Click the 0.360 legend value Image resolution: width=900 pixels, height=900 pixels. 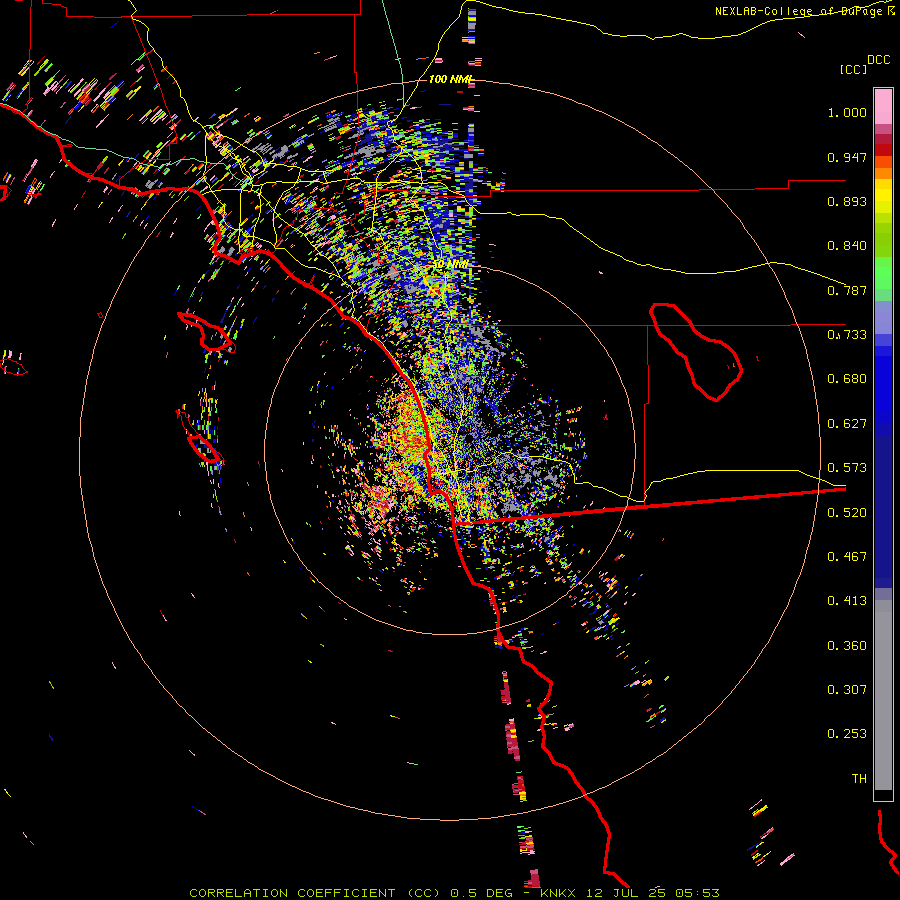pyautogui.click(x=847, y=646)
